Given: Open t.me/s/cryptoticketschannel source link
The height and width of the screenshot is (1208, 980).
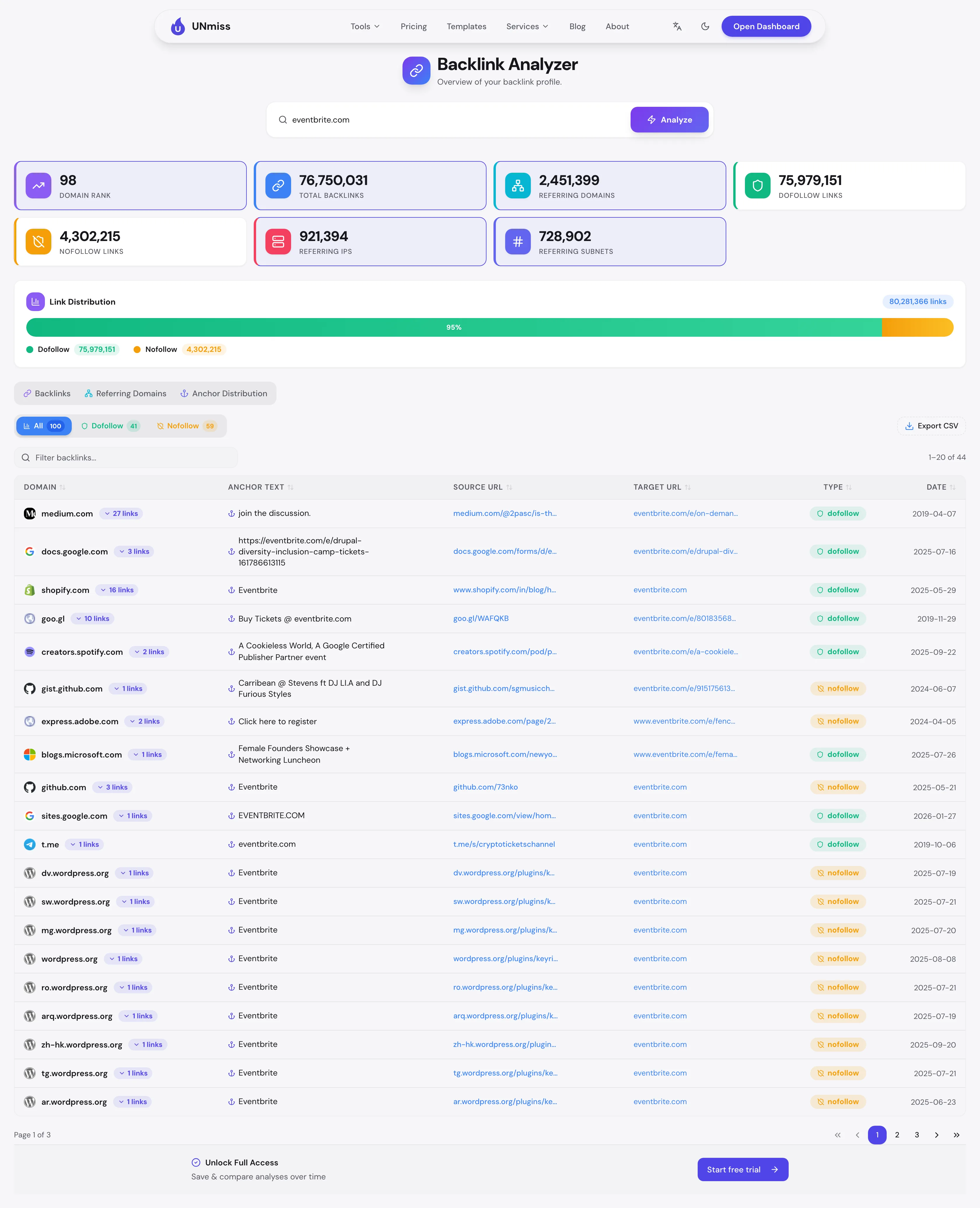Looking at the screenshot, I should (x=504, y=844).
